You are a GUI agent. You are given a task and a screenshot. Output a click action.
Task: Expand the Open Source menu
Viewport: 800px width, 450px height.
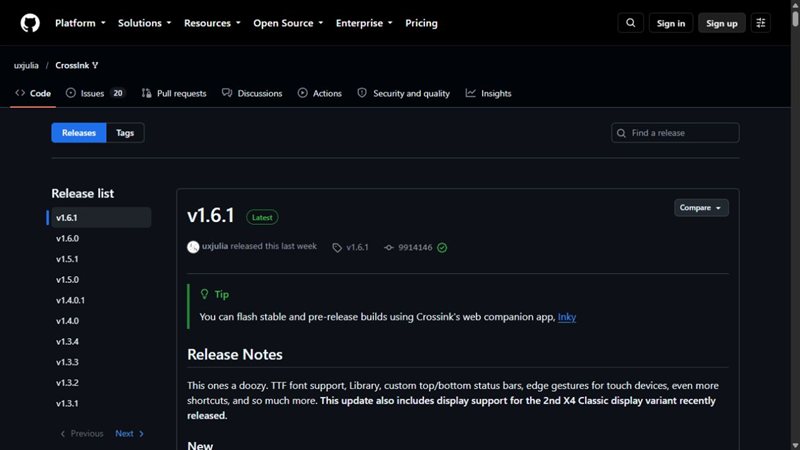click(288, 23)
